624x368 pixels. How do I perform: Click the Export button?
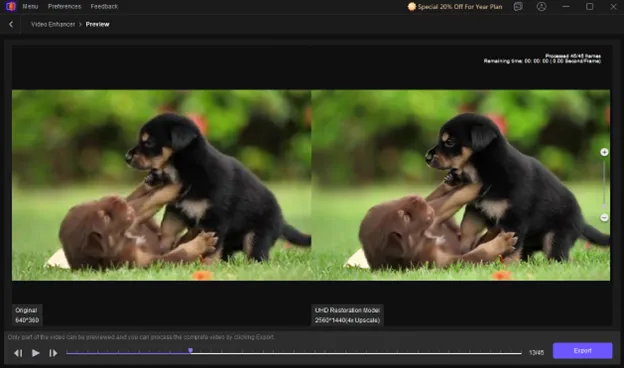(583, 350)
